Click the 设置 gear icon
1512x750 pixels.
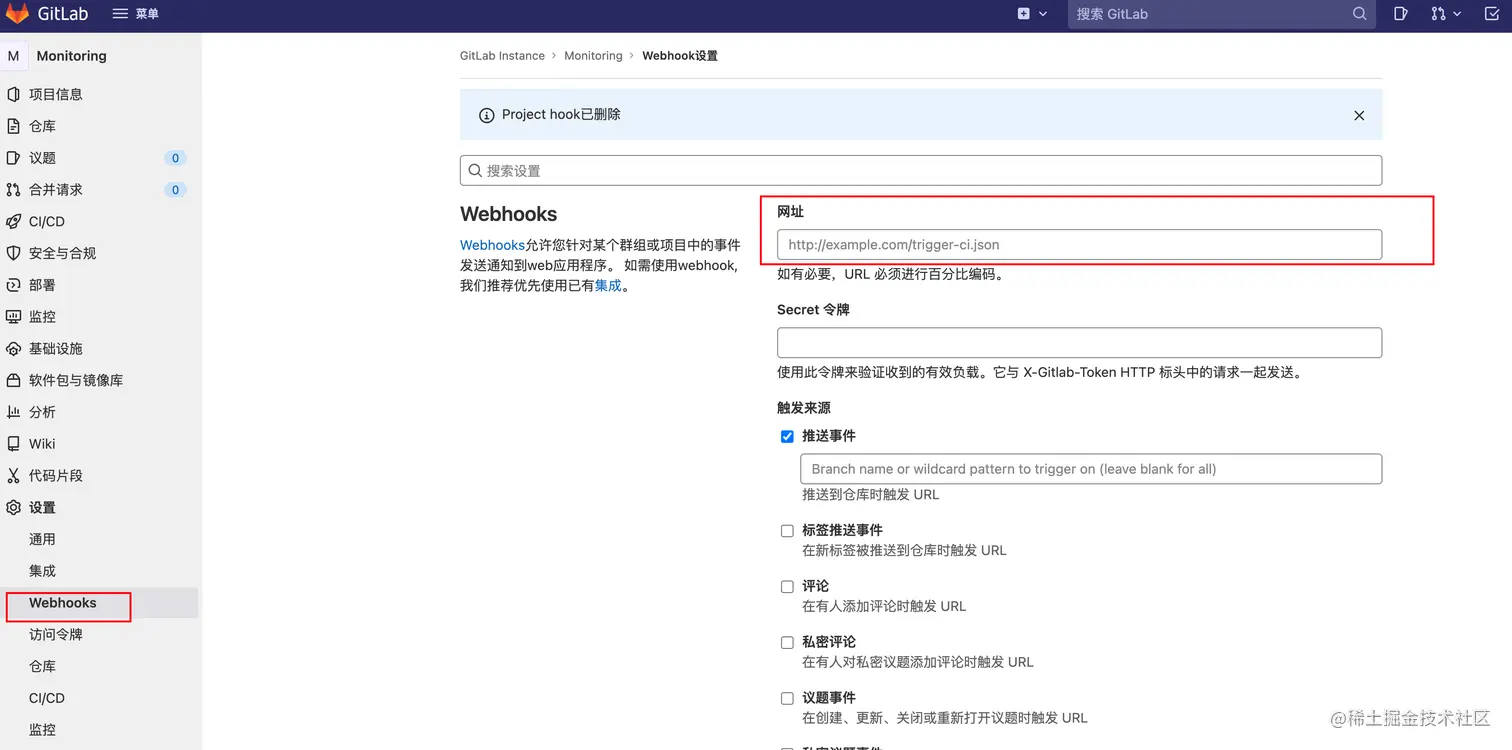[13, 508]
